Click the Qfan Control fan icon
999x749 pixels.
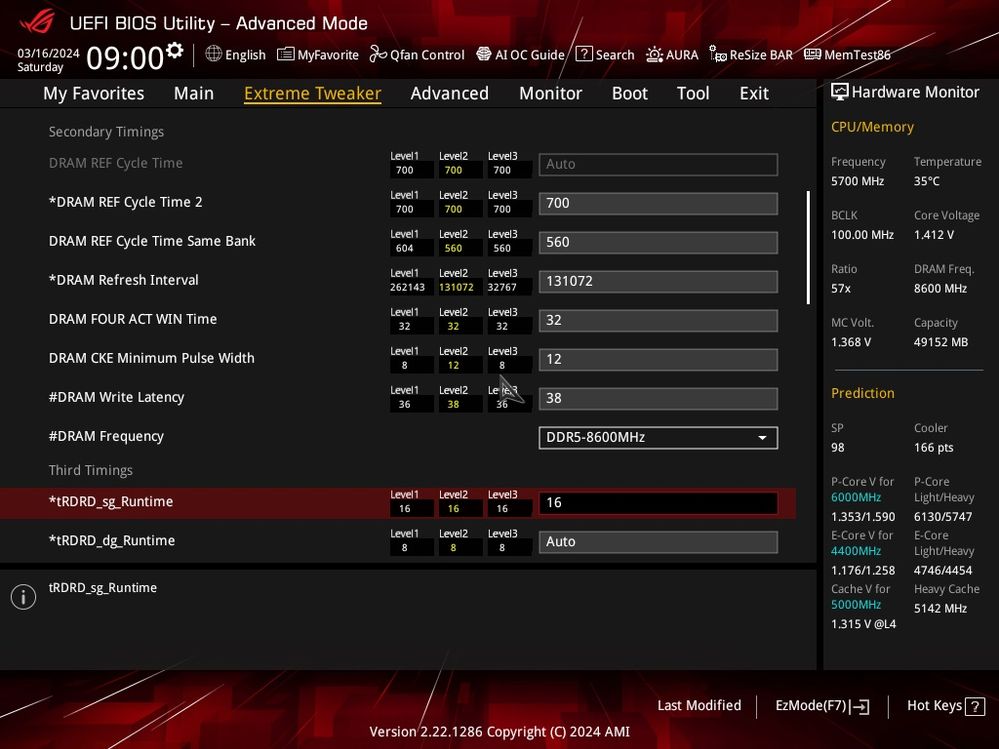point(378,54)
